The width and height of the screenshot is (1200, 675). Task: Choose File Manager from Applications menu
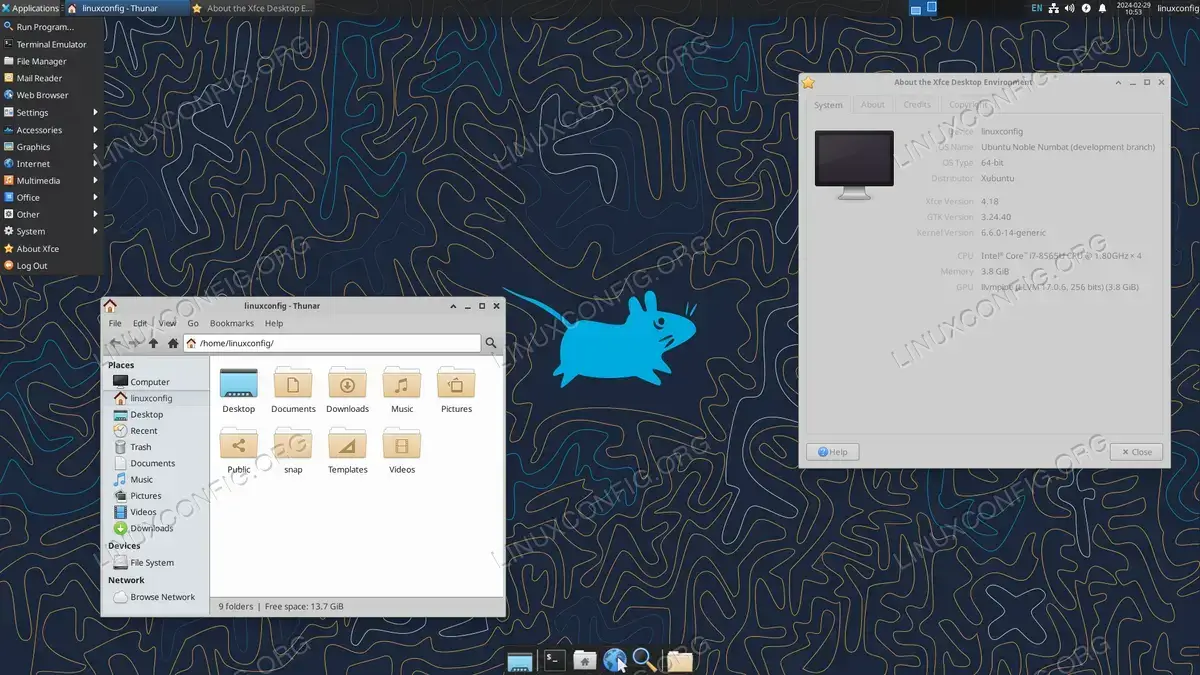51,61
